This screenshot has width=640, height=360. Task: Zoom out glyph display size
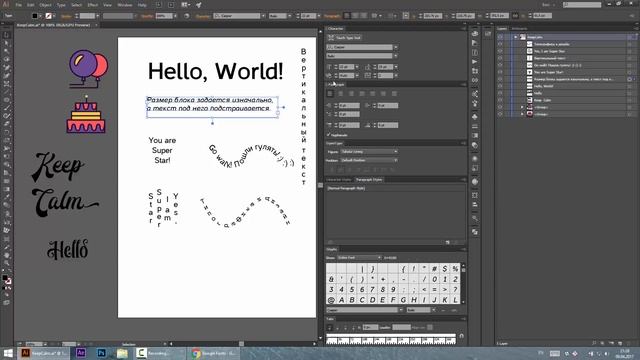(443, 310)
